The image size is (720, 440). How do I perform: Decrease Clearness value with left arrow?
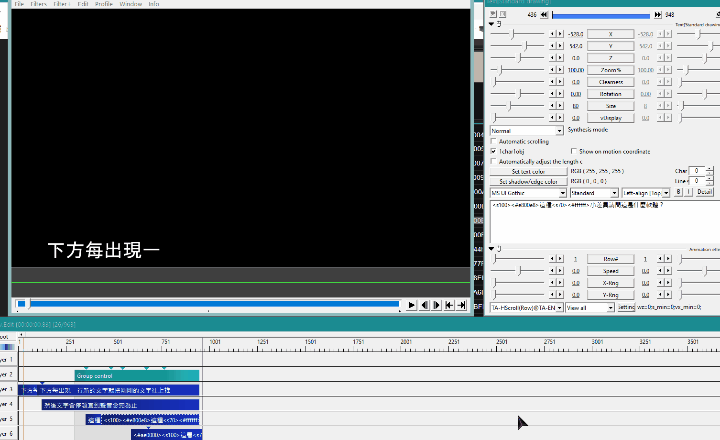(x=552, y=82)
